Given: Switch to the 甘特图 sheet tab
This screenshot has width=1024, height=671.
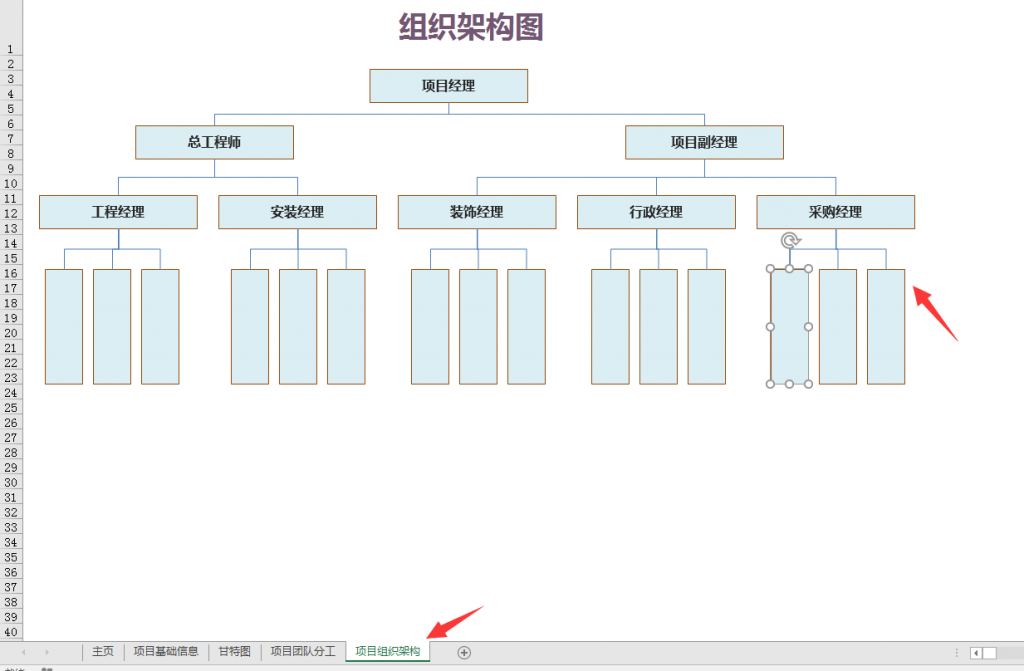Looking at the screenshot, I should tap(233, 650).
